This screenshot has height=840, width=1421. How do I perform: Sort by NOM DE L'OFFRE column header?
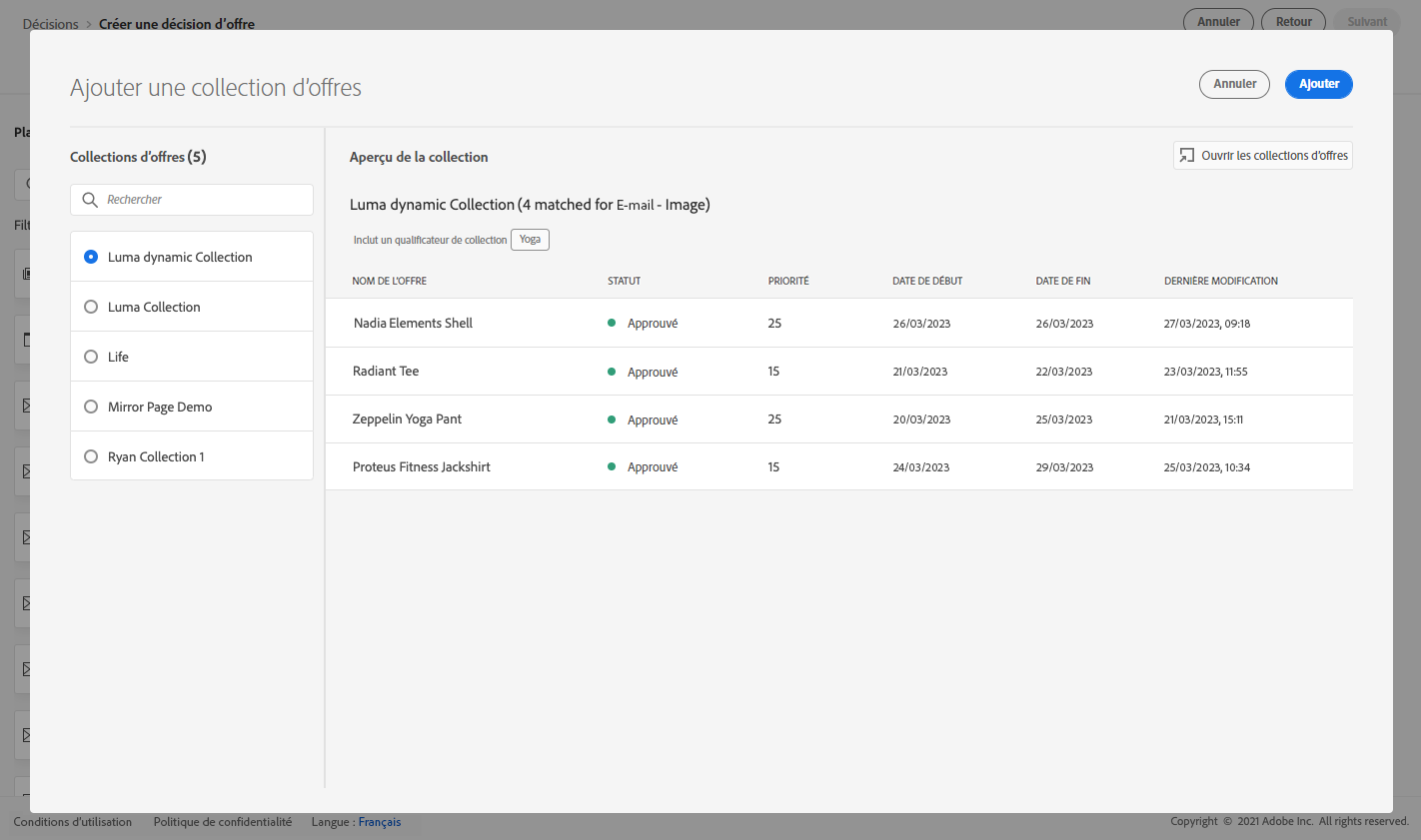point(390,281)
